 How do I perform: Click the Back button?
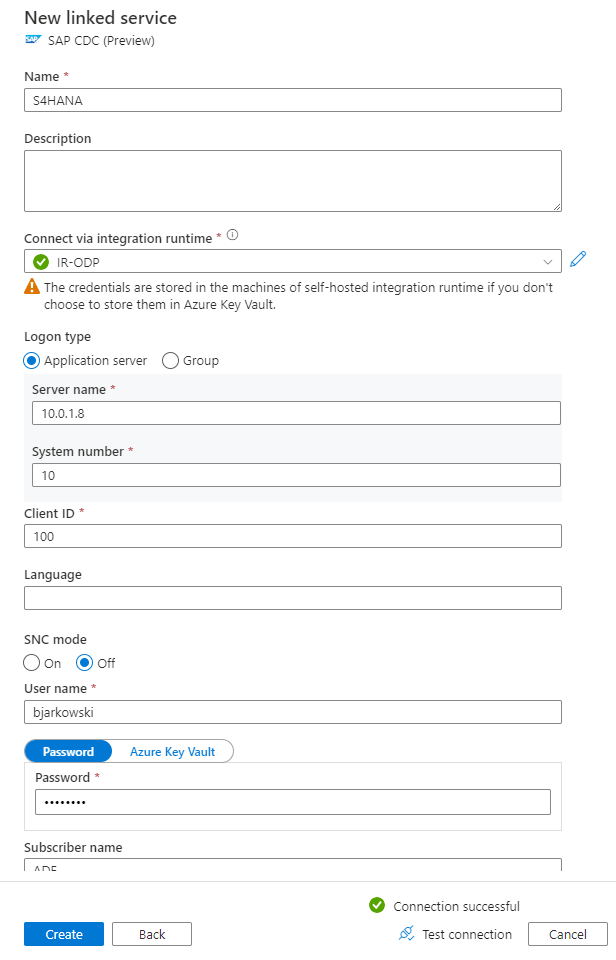(x=152, y=934)
